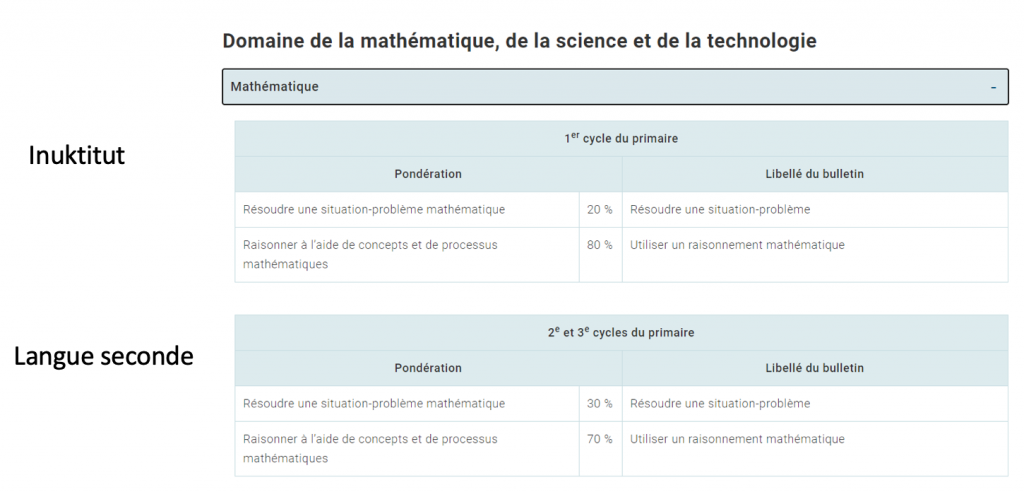Click Pondération header in 2e et 3e cycles table
Viewport: 1024px width, 492px height.
click(x=428, y=368)
